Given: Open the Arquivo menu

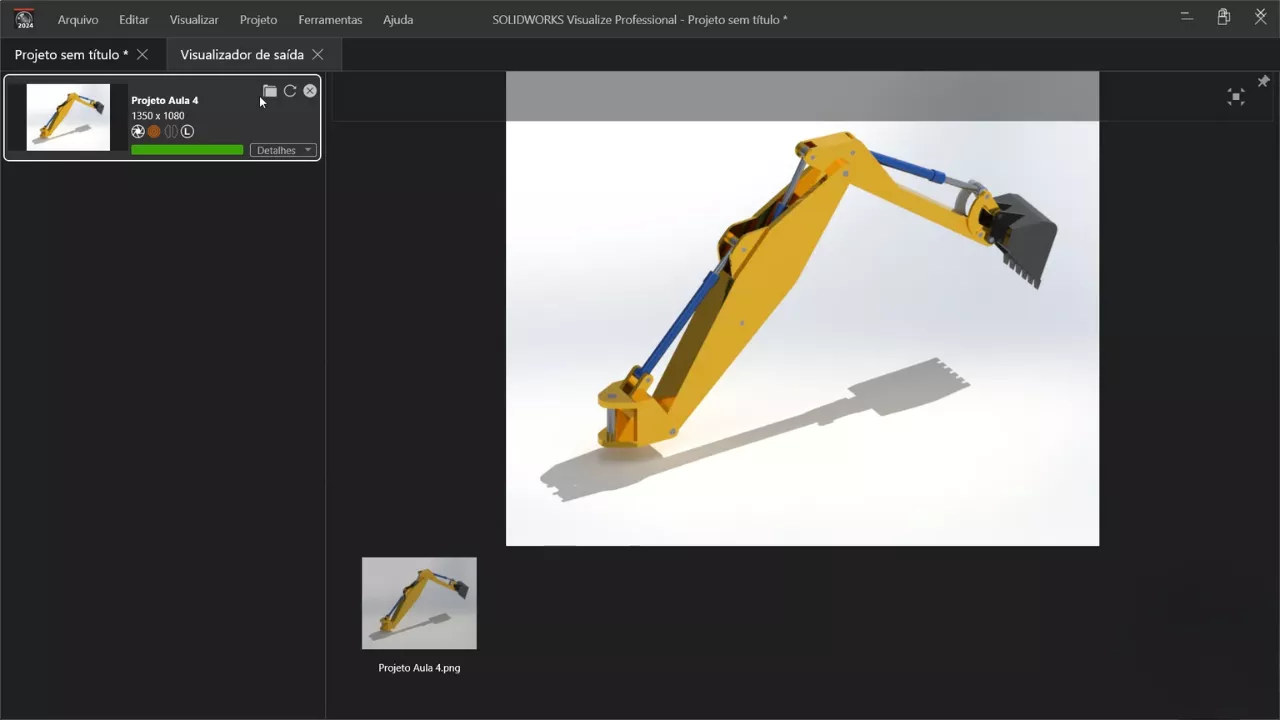Looking at the screenshot, I should click(78, 20).
